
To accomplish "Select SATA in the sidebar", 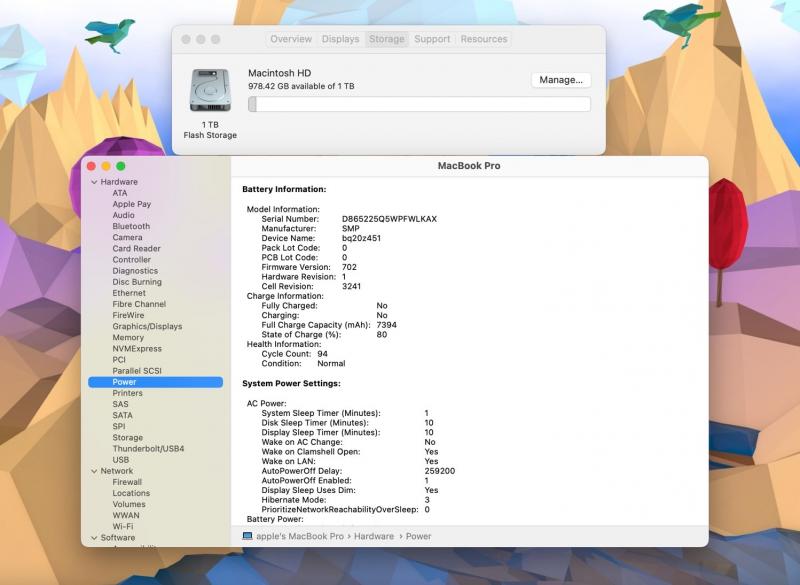I will coord(122,416).
